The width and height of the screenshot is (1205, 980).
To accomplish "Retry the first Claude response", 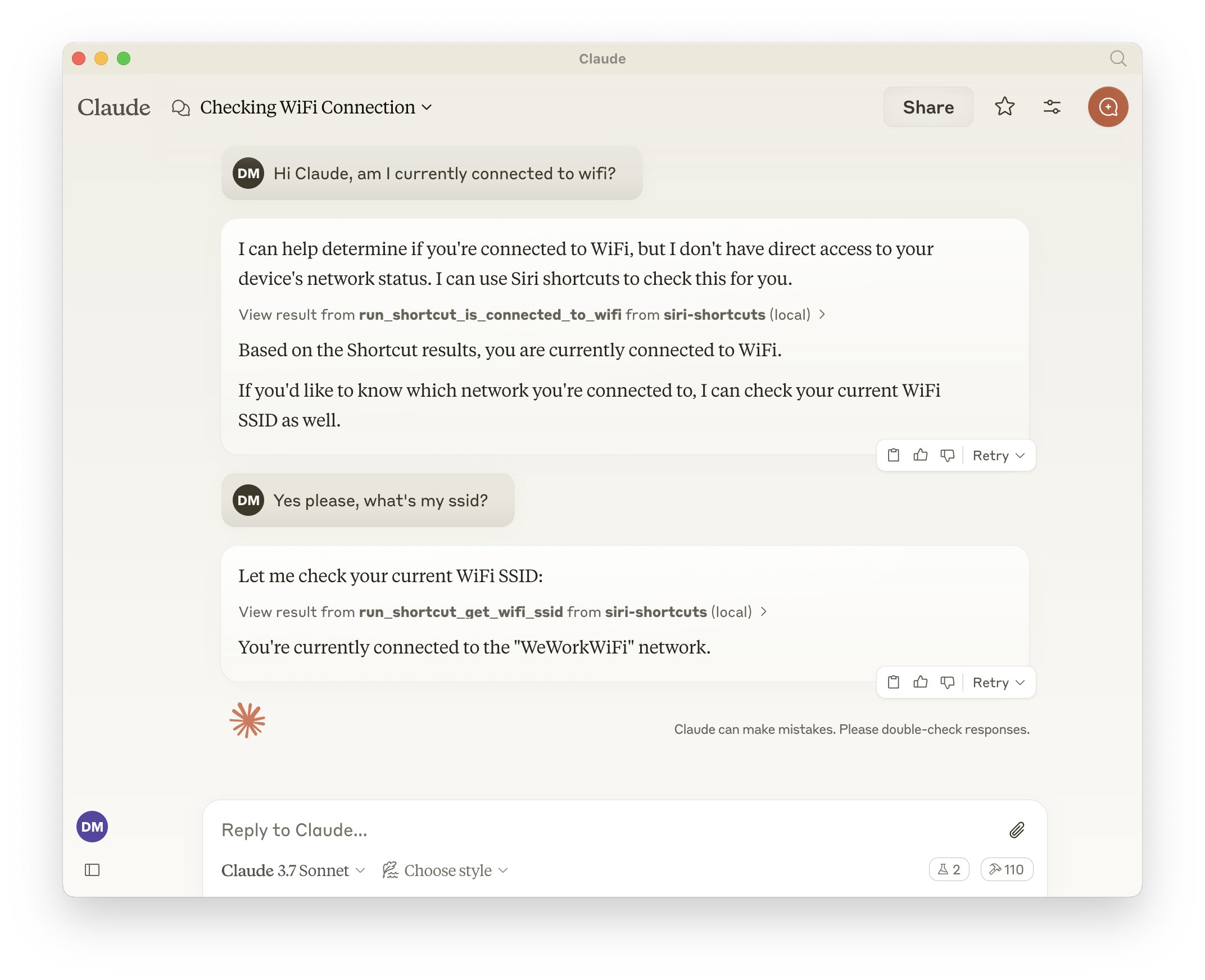I will (998, 456).
